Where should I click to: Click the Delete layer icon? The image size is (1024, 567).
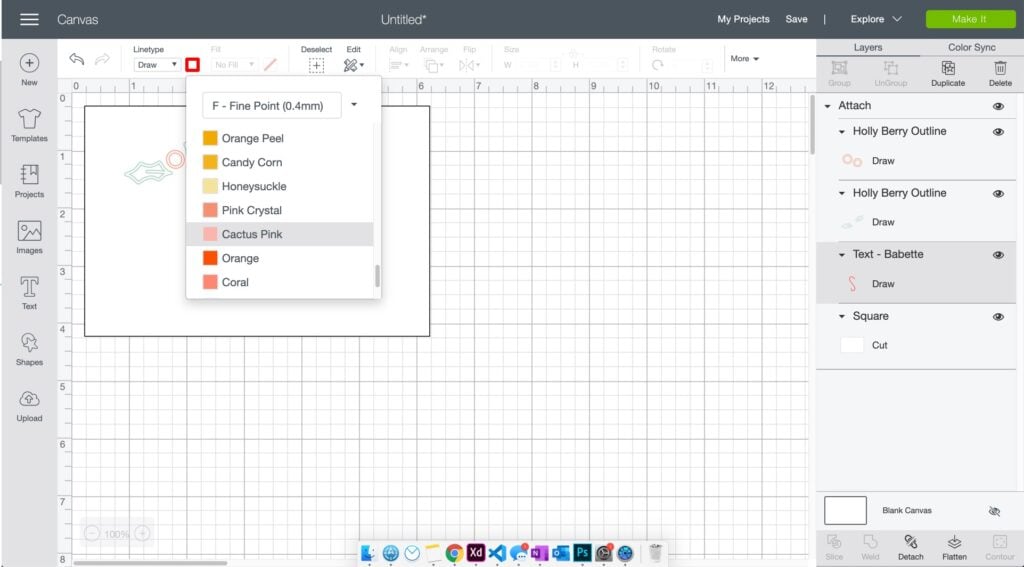1000,68
